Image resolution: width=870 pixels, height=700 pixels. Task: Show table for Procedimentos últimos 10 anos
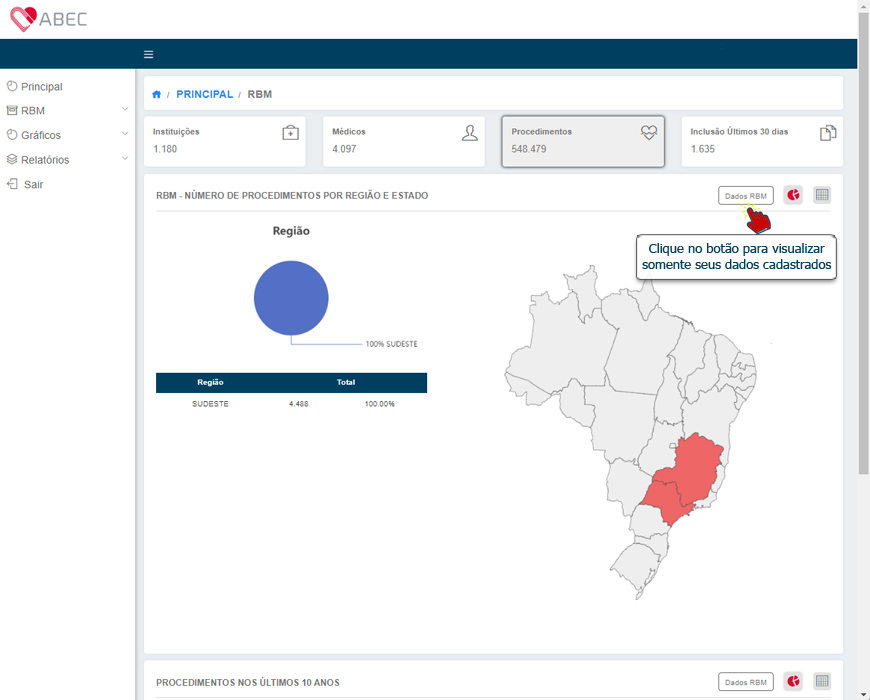(822, 681)
